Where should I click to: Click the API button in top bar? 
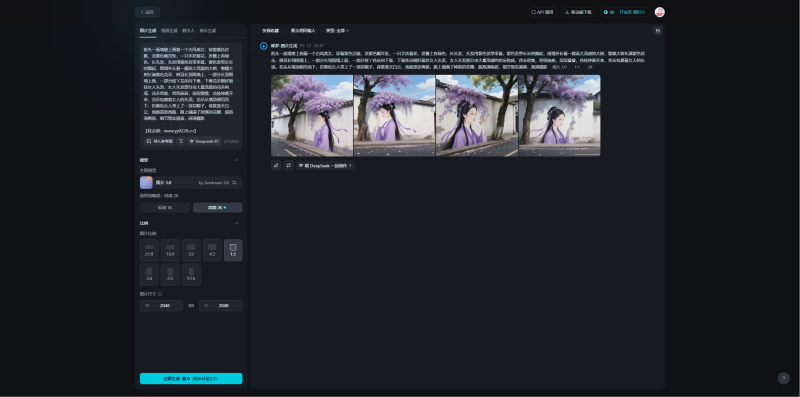click(x=542, y=12)
